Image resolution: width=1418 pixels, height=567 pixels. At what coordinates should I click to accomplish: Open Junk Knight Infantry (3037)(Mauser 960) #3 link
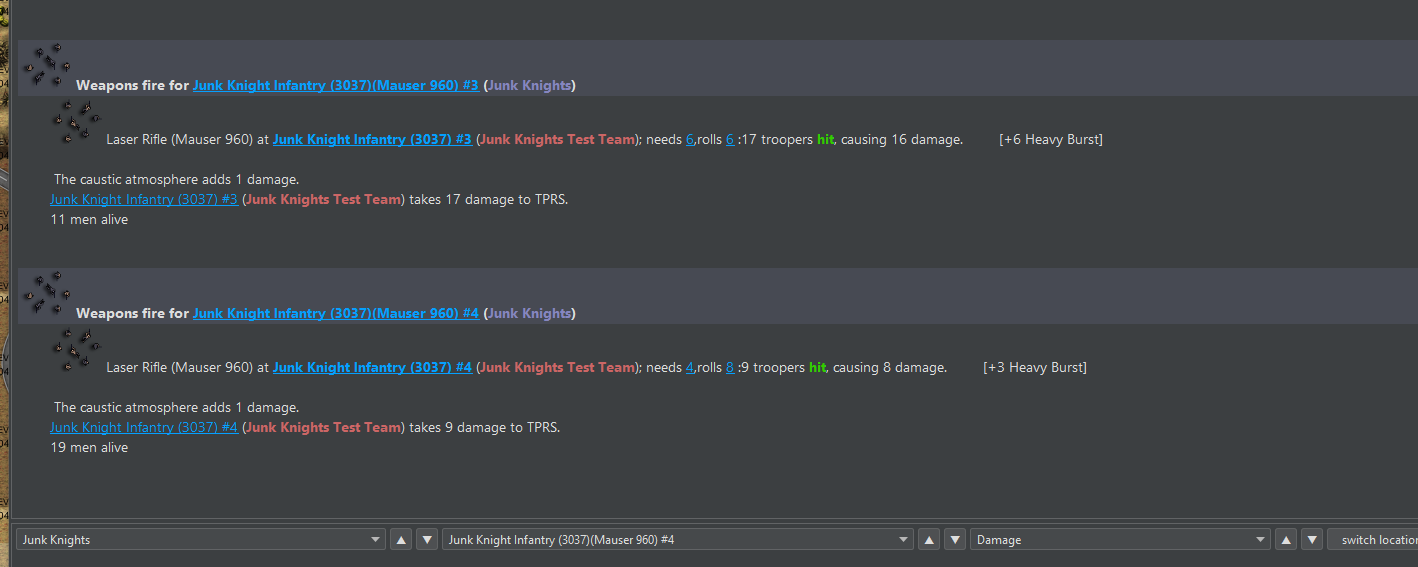pyautogui.click(x=336, y=86)
